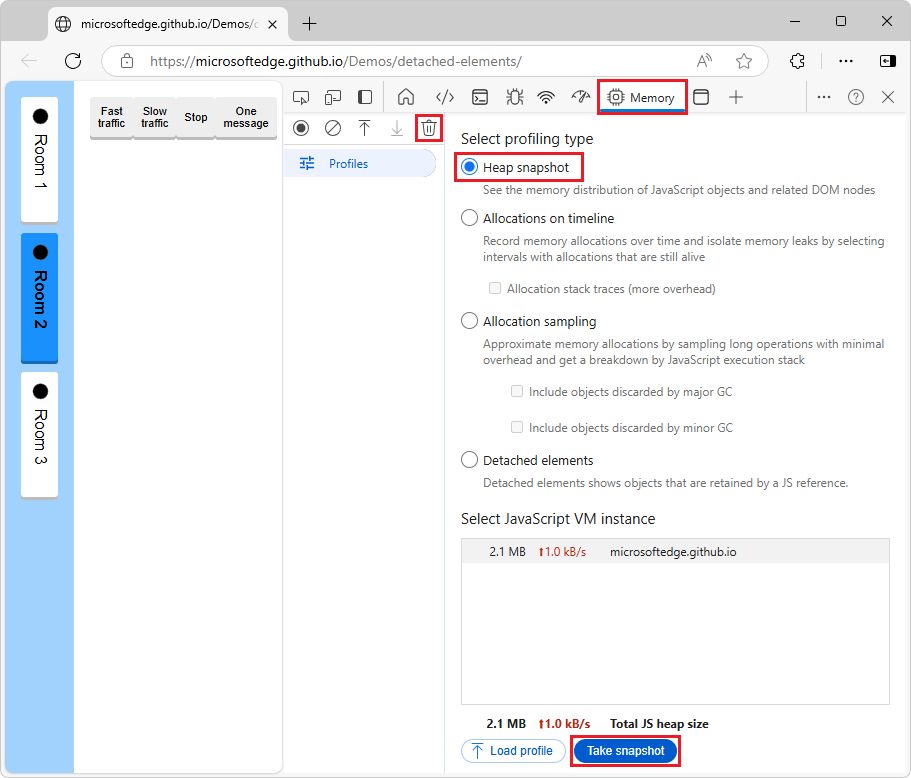911x778 pixels.
Task: Toggle device emulation icon
Action: tap(333, 98)
